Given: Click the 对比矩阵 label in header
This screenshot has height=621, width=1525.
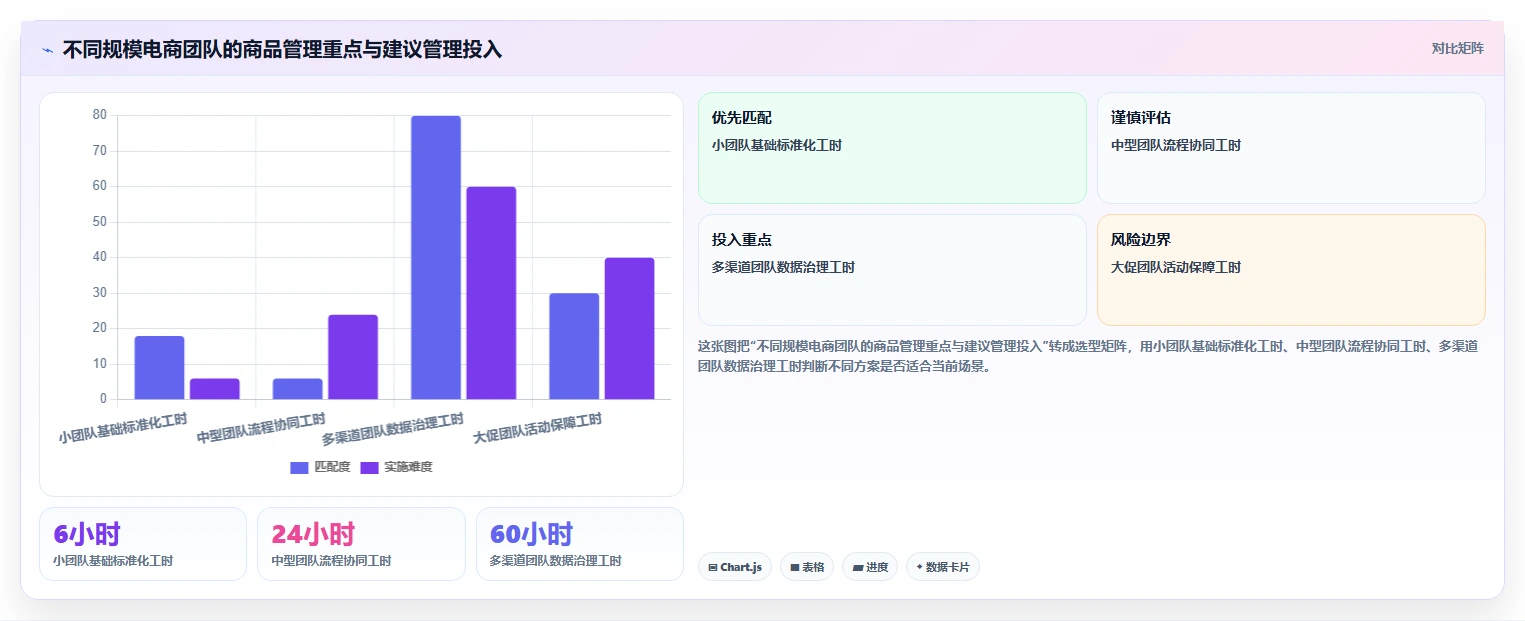Looking at the screenshot, I should click(x=1457, y=48).
